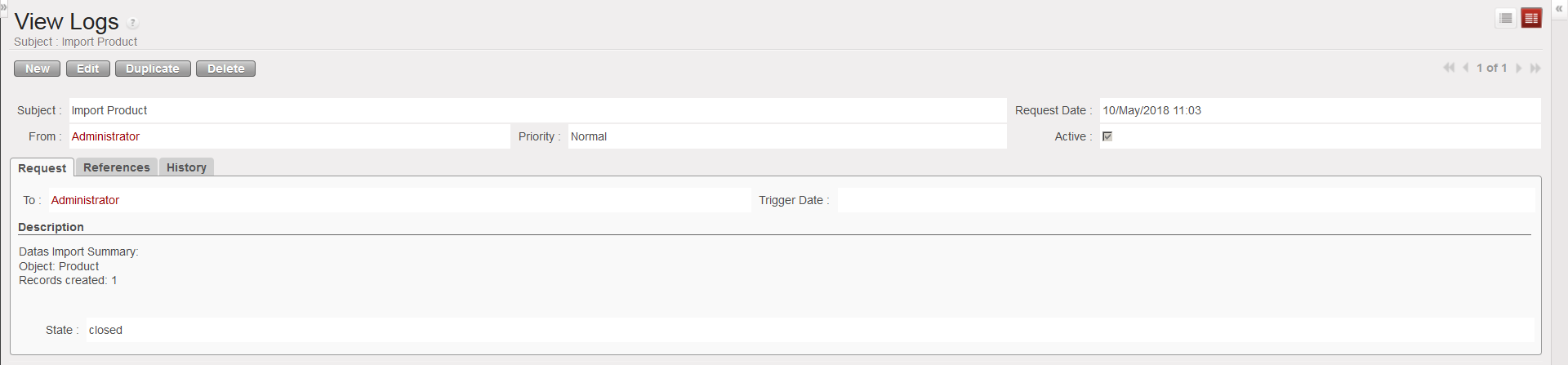Delete this log record
The width and height of the screenshot is (1568, 365).
[225, 69]
